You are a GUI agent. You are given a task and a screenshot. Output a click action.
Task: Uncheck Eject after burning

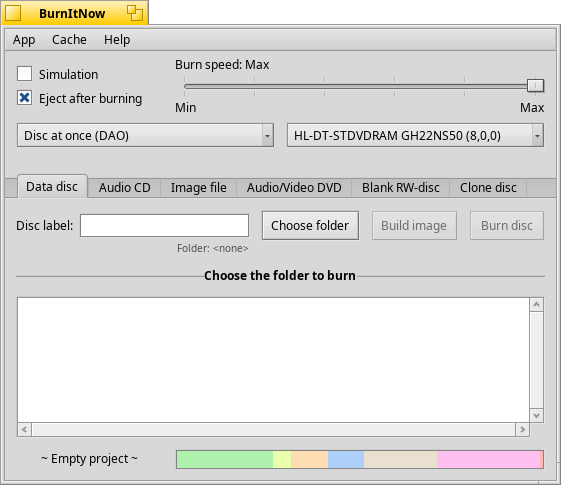pos(24,98)
